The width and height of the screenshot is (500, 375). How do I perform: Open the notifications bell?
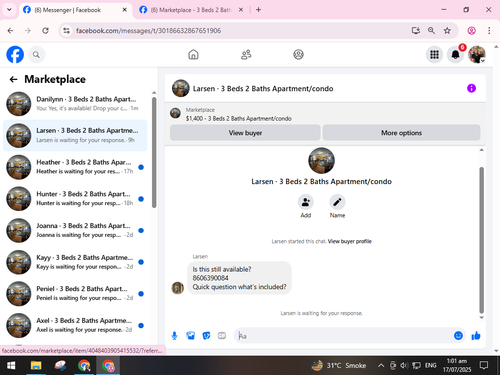(x=456, y=54)
